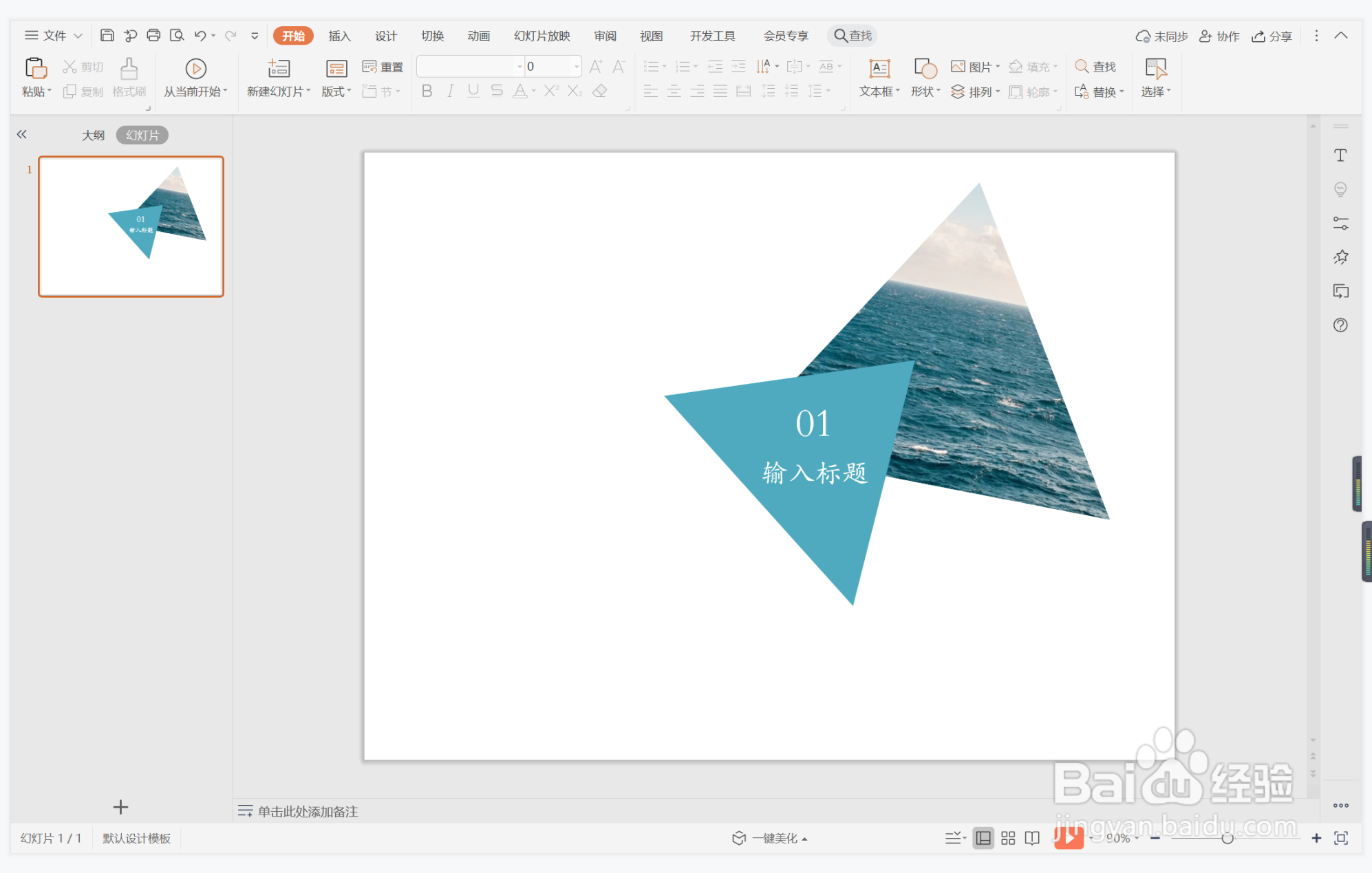Image resolution: width=1372 pixels, height=873 pixels.
Task: Switch to slide sorter view icon
Action: point(1008,838)
